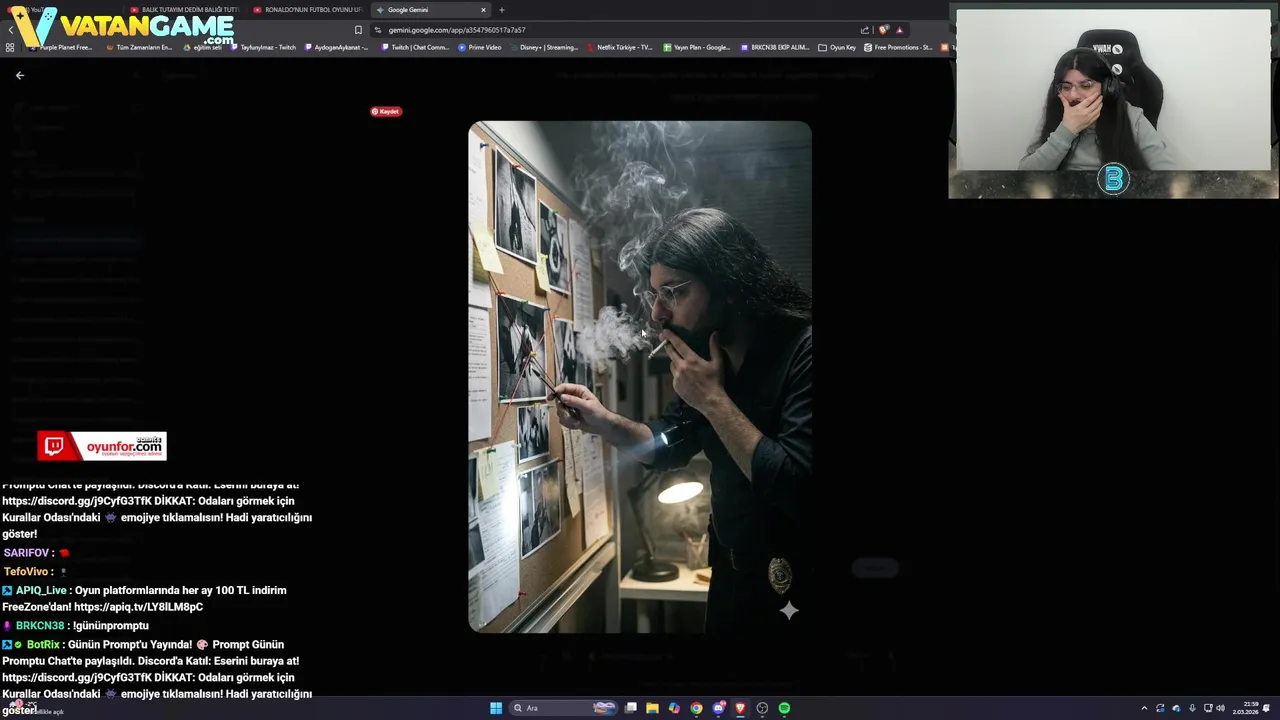Open the network display tray icon
This screenshot has width=1280, height=720.
coord(1208,708)
